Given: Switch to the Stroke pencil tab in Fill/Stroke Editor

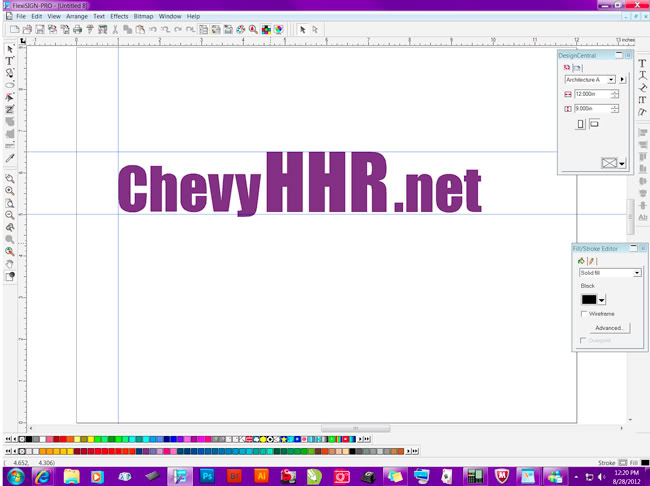Looking at the screenshot, I should [x=592, y=261].
